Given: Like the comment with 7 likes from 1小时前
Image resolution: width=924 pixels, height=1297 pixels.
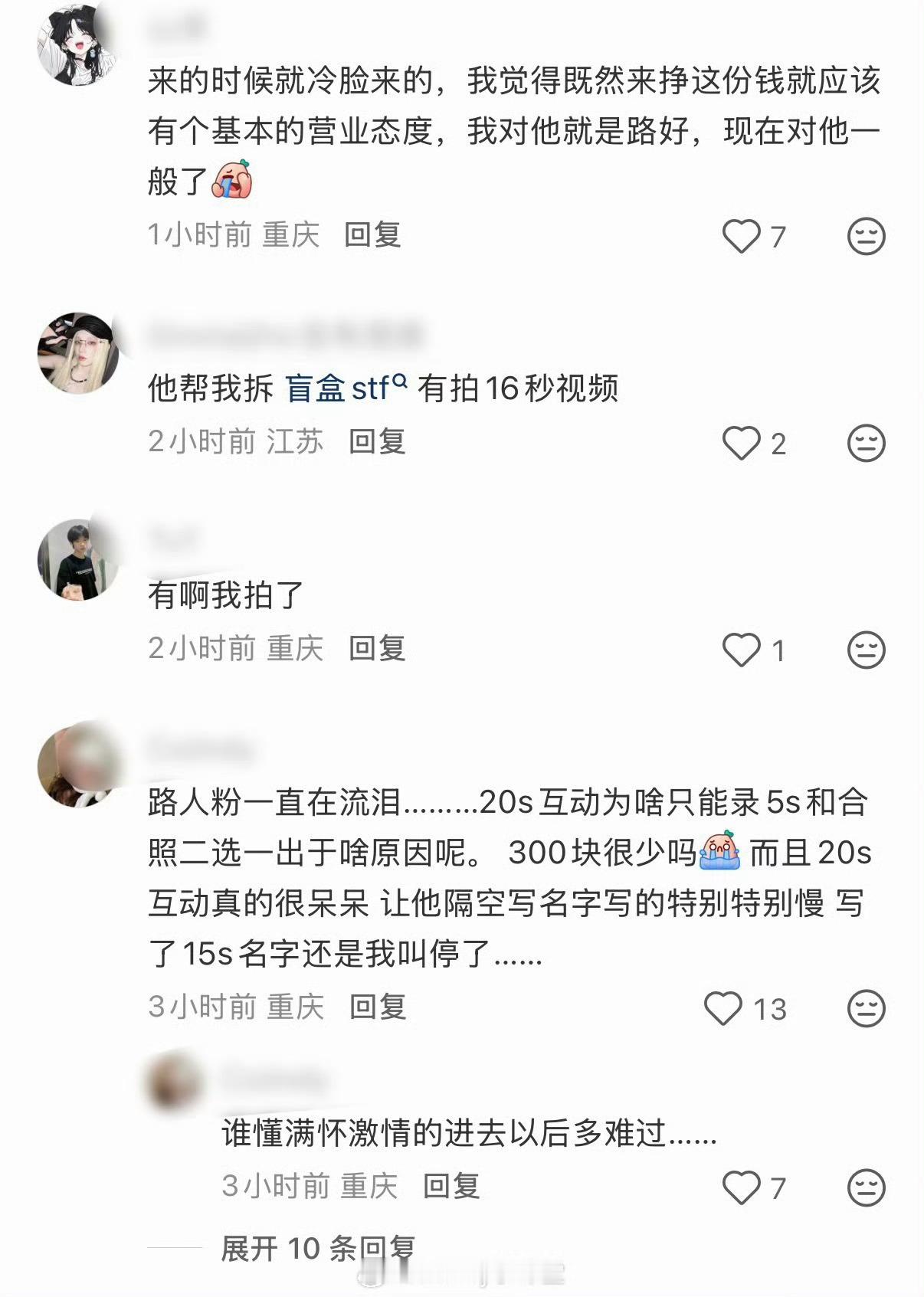Looking at the screenshot, I should (x=741, y=235).
